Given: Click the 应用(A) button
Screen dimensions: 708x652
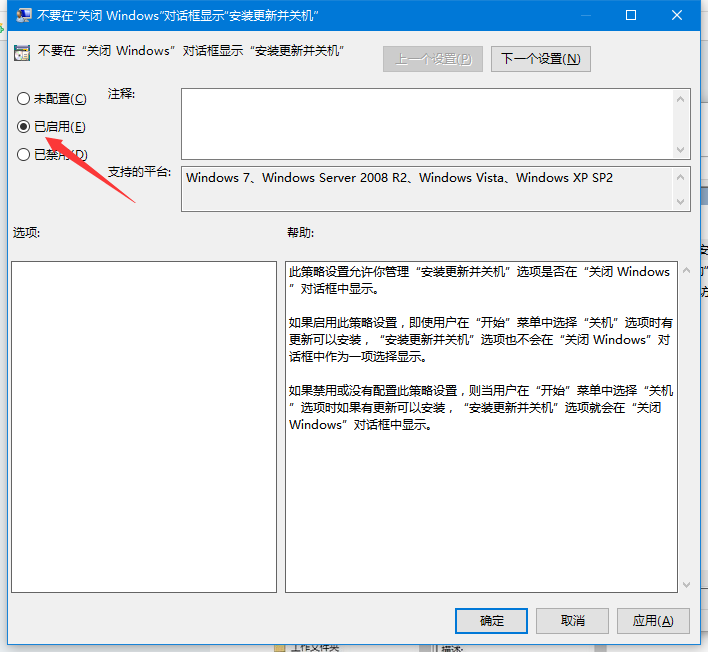Looking at the screenshot, I should tap(653, 621).
